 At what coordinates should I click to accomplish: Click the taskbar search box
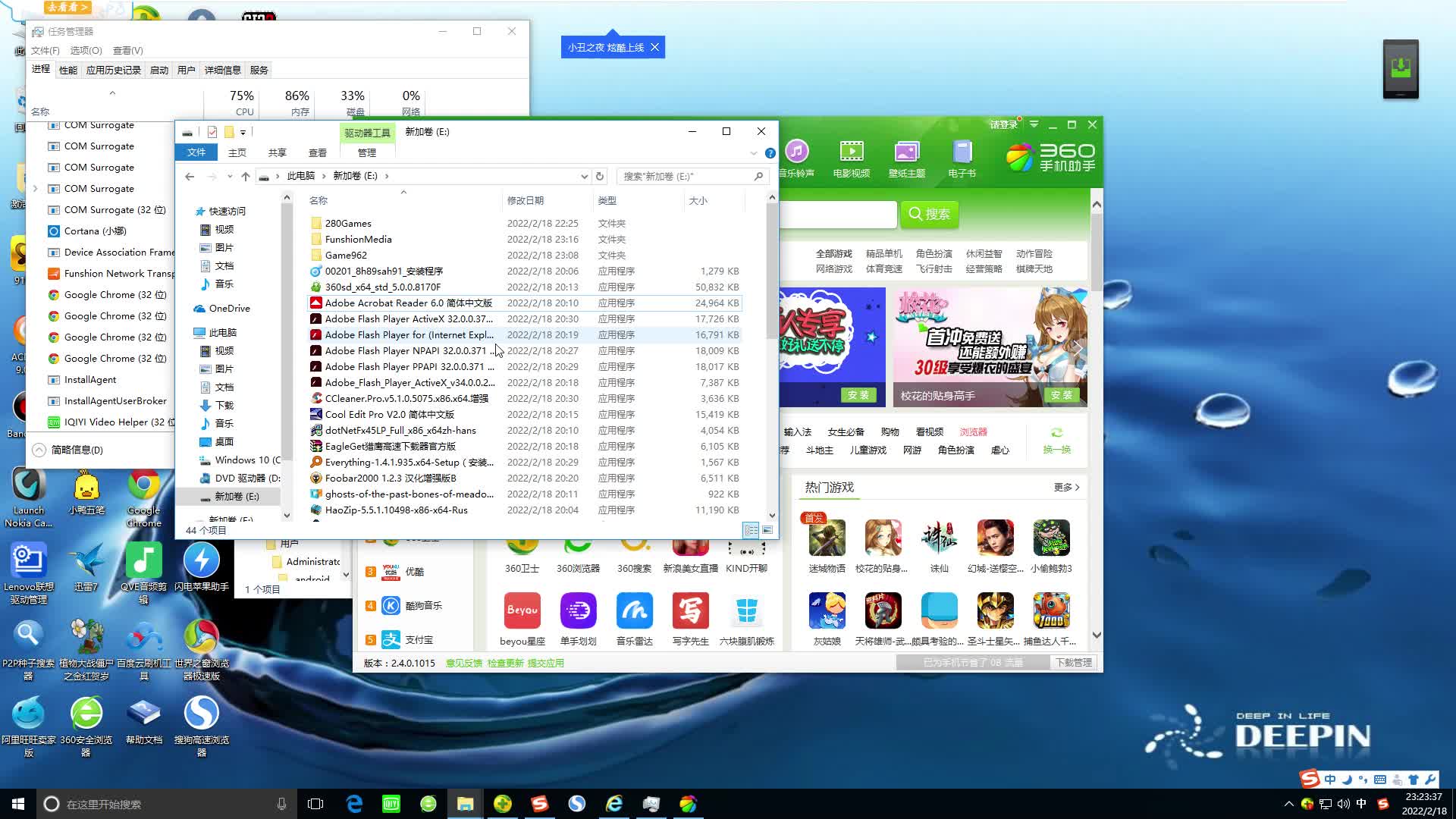[x=165, y=804]
